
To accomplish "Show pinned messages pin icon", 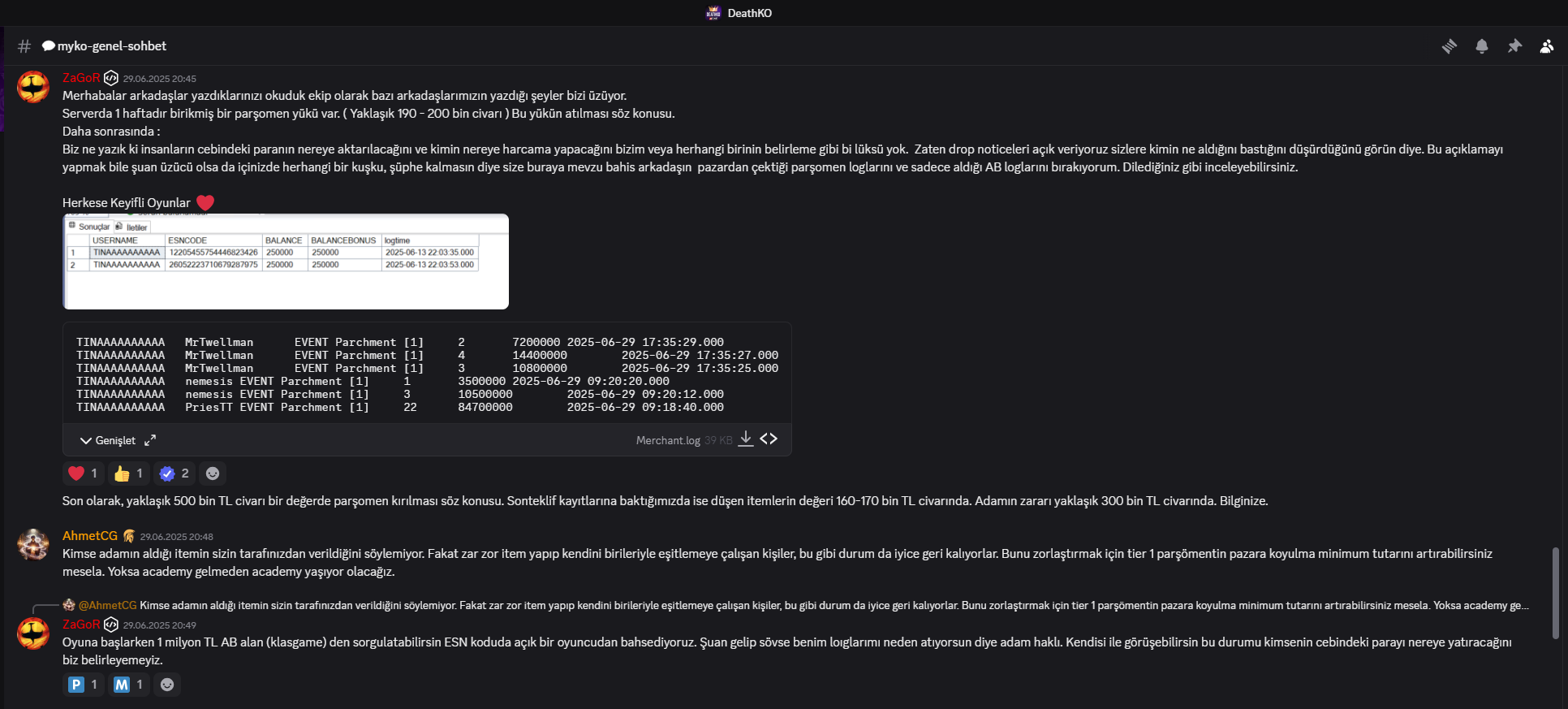I will [1514, 46].
